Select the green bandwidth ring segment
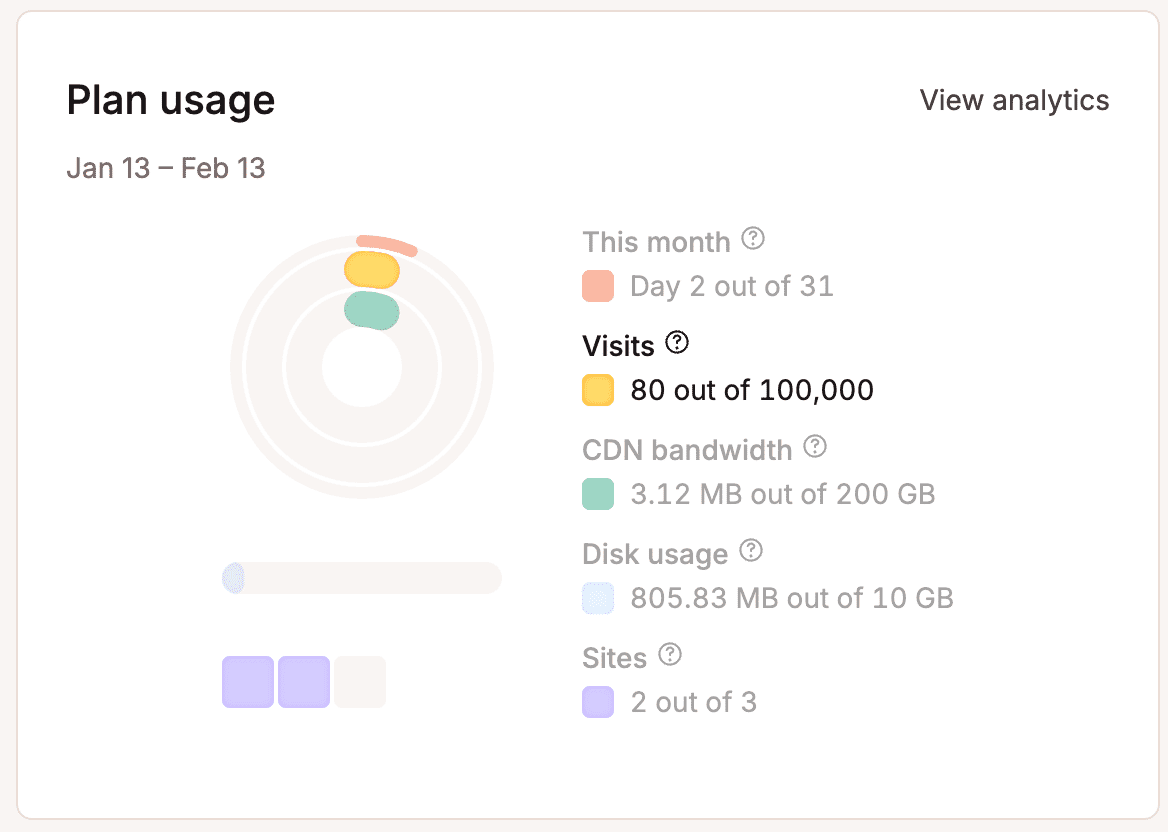Image resolution: width=1168 pixels, height=832 pixels. pos(372,310)
